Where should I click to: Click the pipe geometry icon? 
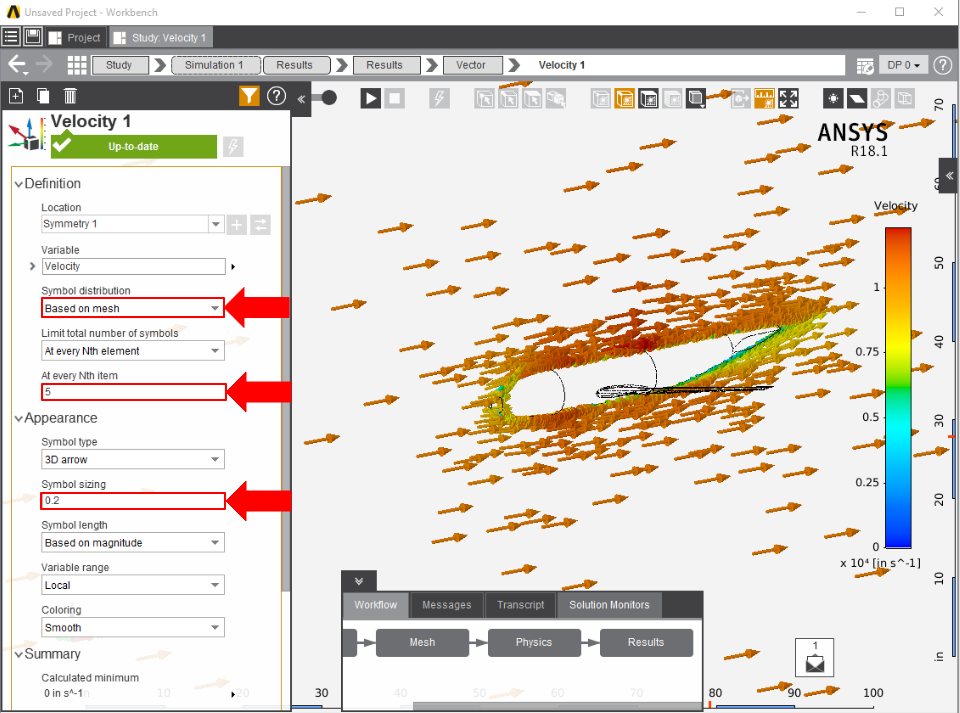coord(881,98)
